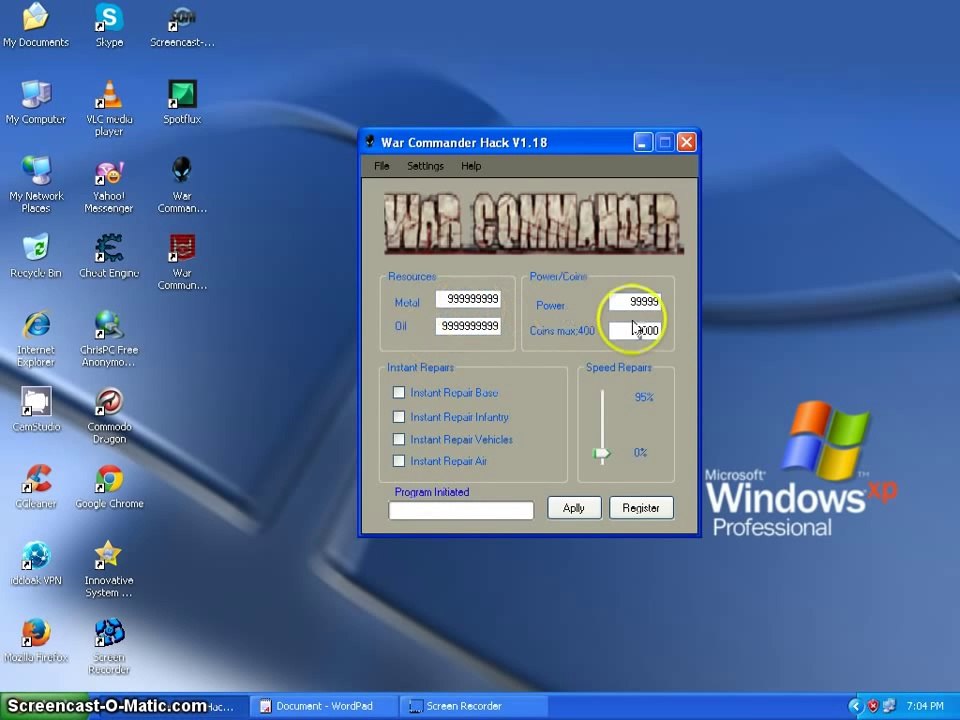The image size is (960, 720).
Task: Click the 95% speed repairs label
Action: [644, 397]
